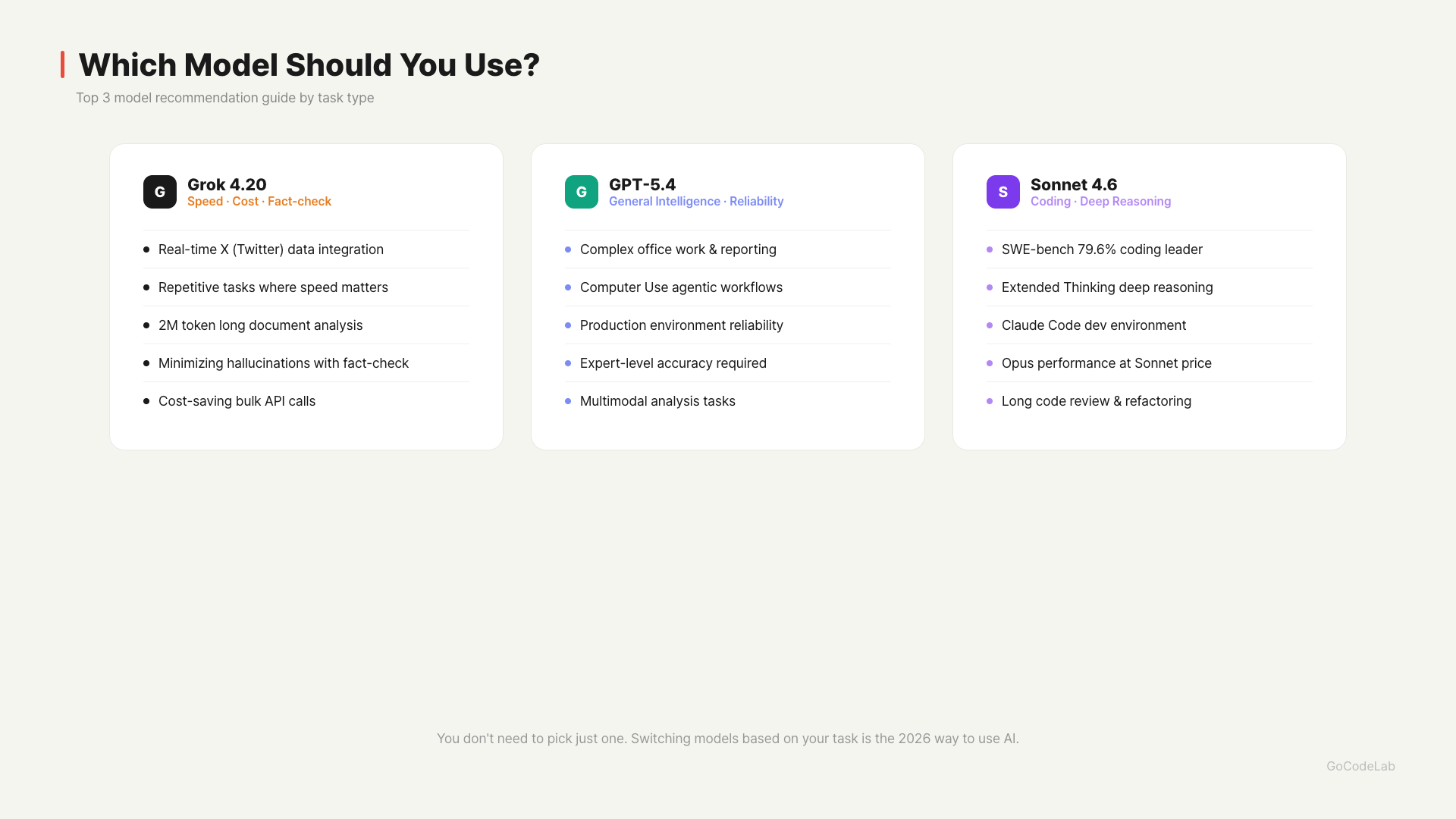The width and height of the screenshot is (1456, 819).
Task: Select the Grok 4.20 heading
Action: pyautogui.click(x=227, y=184)
